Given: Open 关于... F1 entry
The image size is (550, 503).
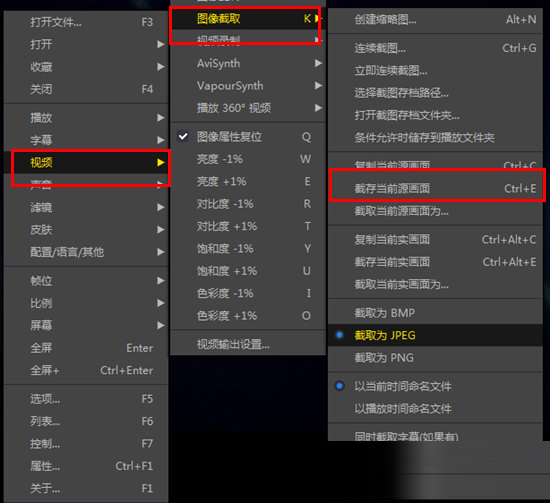Looking at the screenshot, I should [x=86, y=488].
